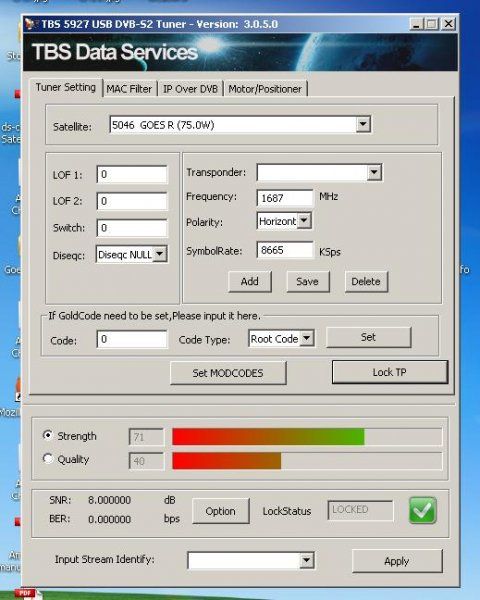Open the Motor/Positioner tab

[x=265, y=89]
